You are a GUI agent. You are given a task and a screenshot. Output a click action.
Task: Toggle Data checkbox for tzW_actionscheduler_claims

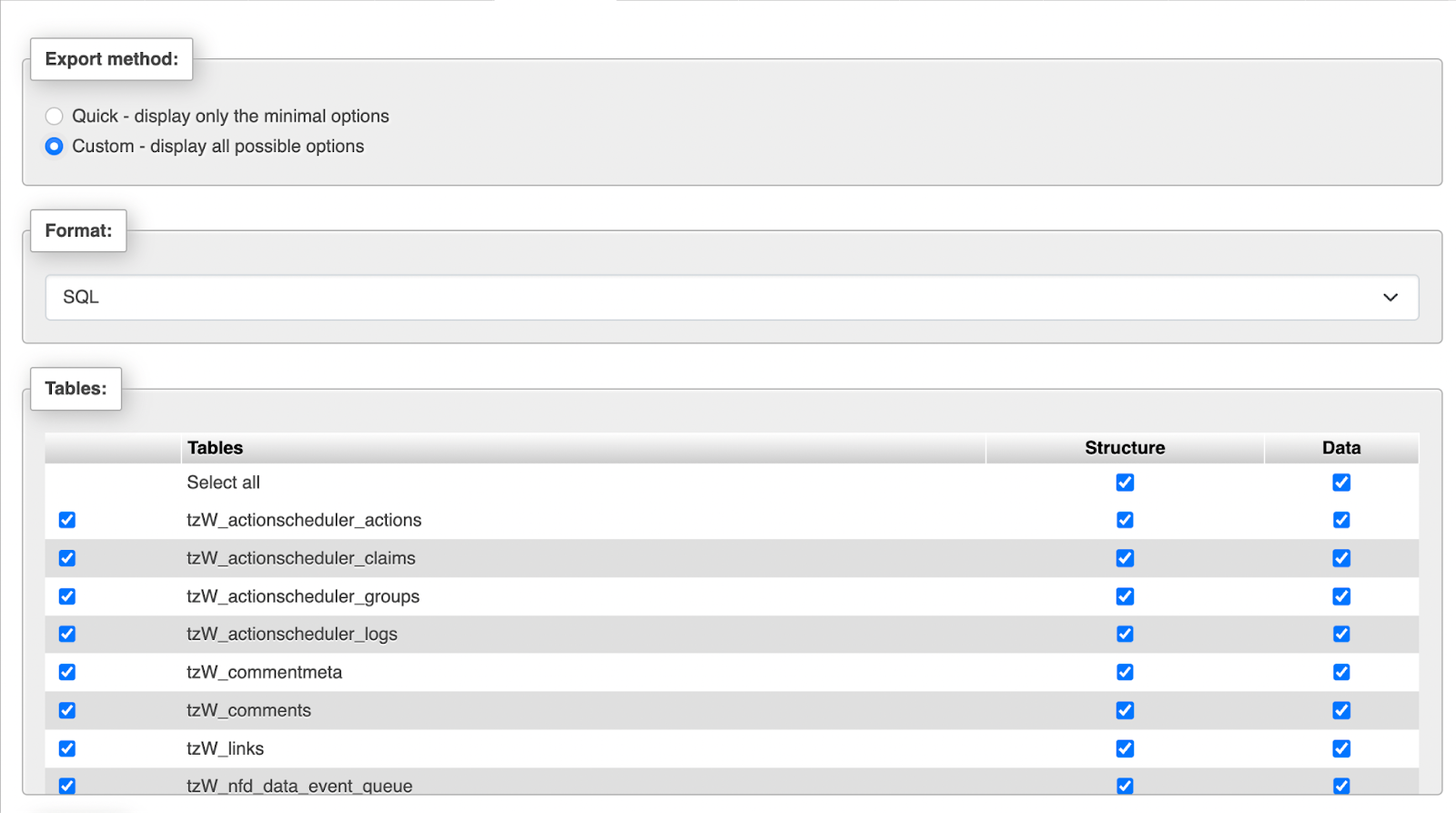[1341, 558]
